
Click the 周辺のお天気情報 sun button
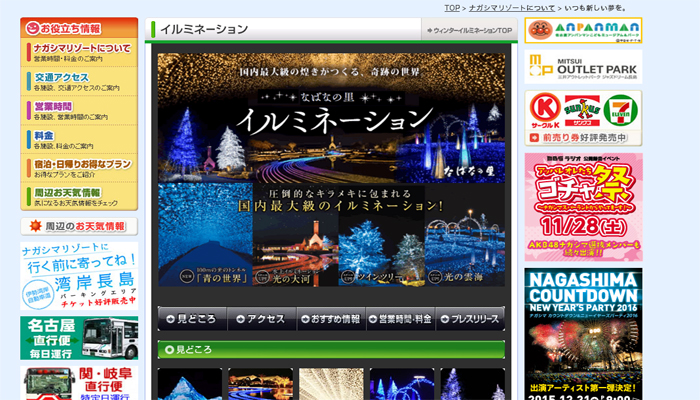pos(79,226)
